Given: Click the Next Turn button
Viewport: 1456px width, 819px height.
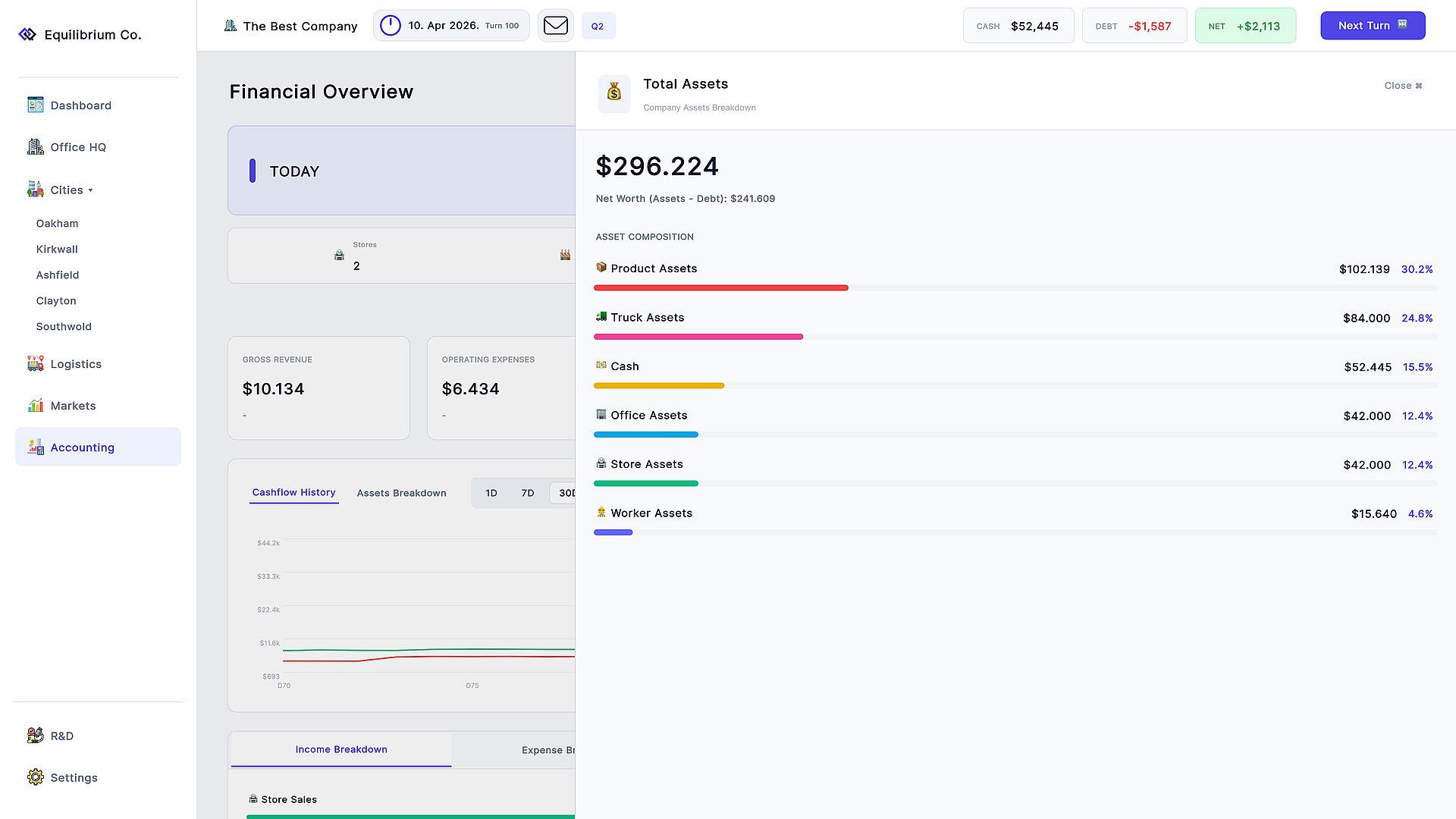Looking at the screenshot, I should tap(1373, 26).
